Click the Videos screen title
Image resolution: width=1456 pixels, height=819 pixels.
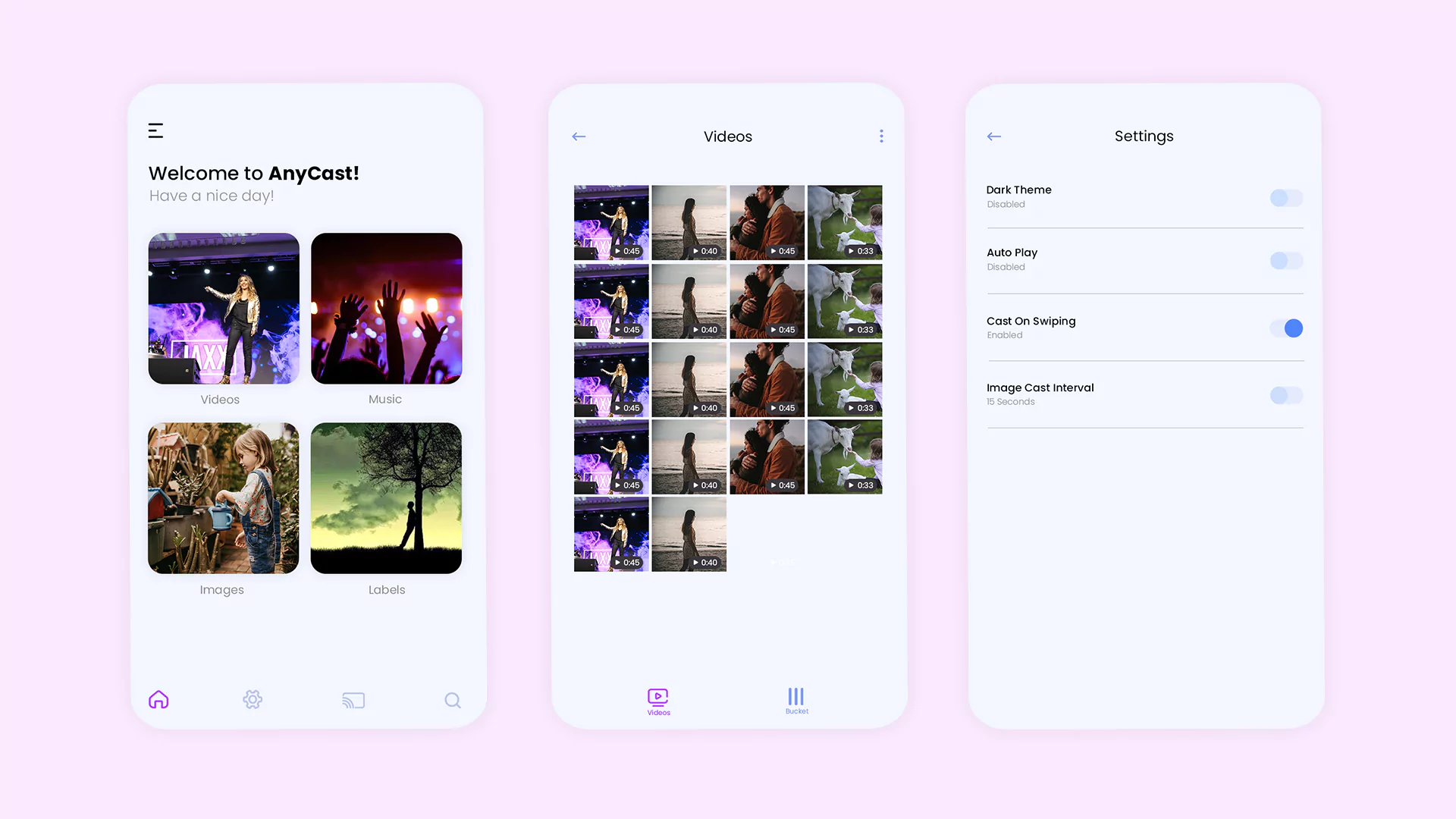tap(728, 136)
